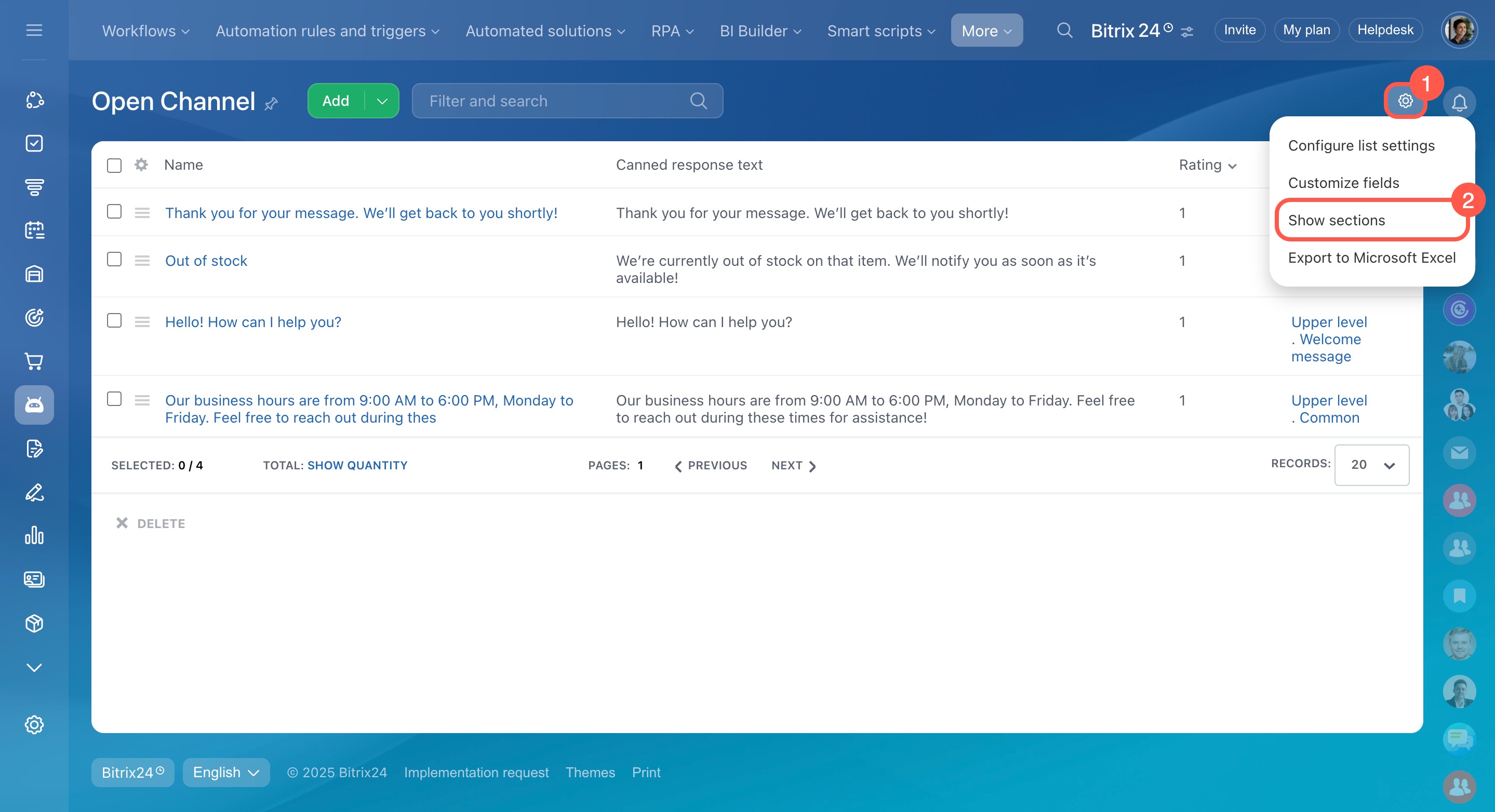Viewport: 1495px width, 812px height.
Task: Toggle the select-all checkbox in header
Action: [x=114, y=165]
